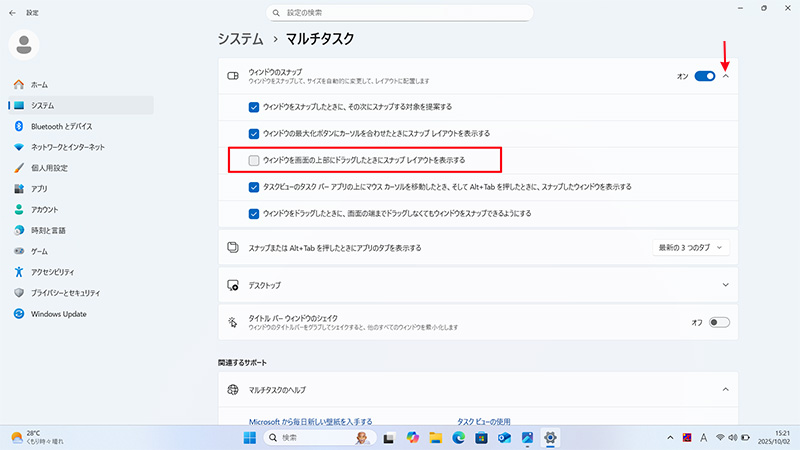This screenshot has width=800, height=450.
Task: Check the box for showing snap layouts when dragging to top
Action: point(254,160)
